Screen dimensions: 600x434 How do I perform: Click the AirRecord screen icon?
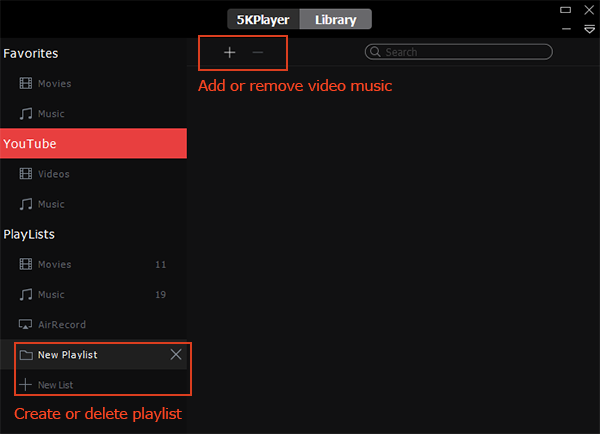point(26,325)
